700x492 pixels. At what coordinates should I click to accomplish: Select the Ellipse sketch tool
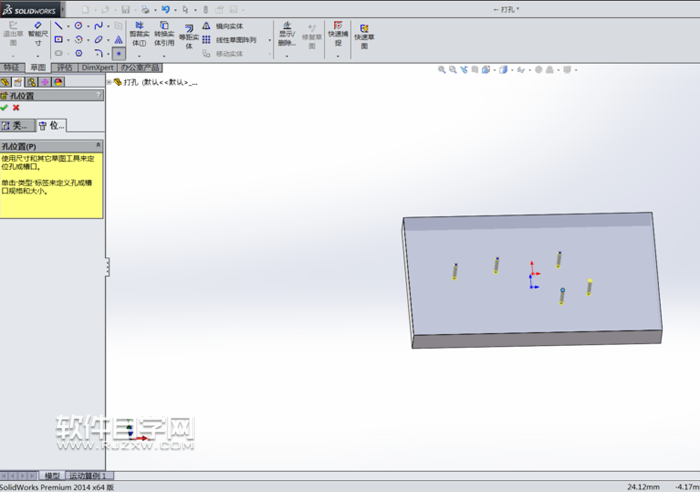click(99, 40)
